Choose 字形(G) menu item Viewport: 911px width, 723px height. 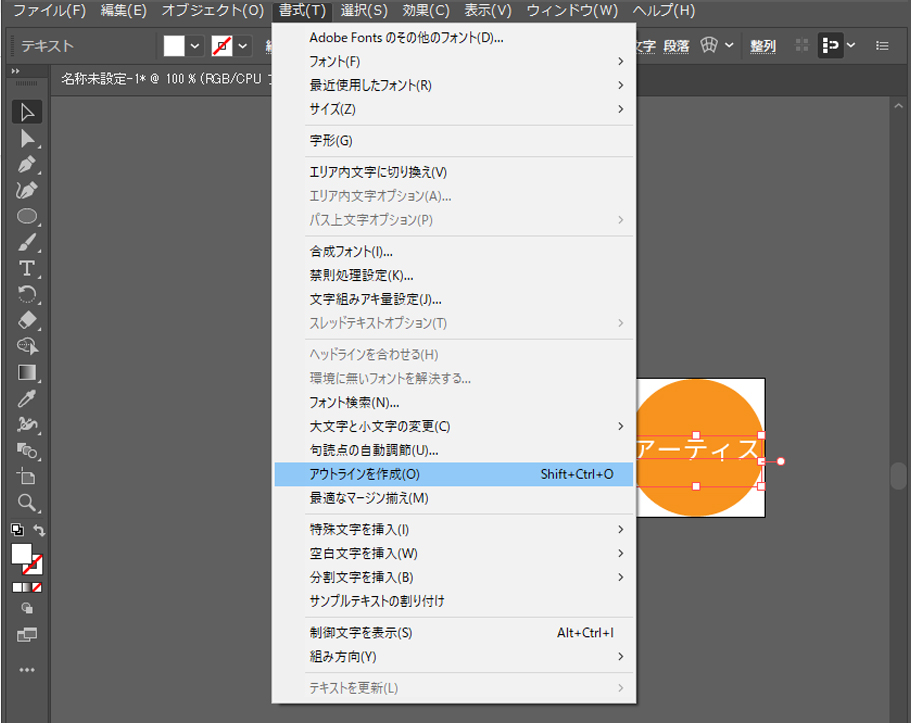point(453,141)
